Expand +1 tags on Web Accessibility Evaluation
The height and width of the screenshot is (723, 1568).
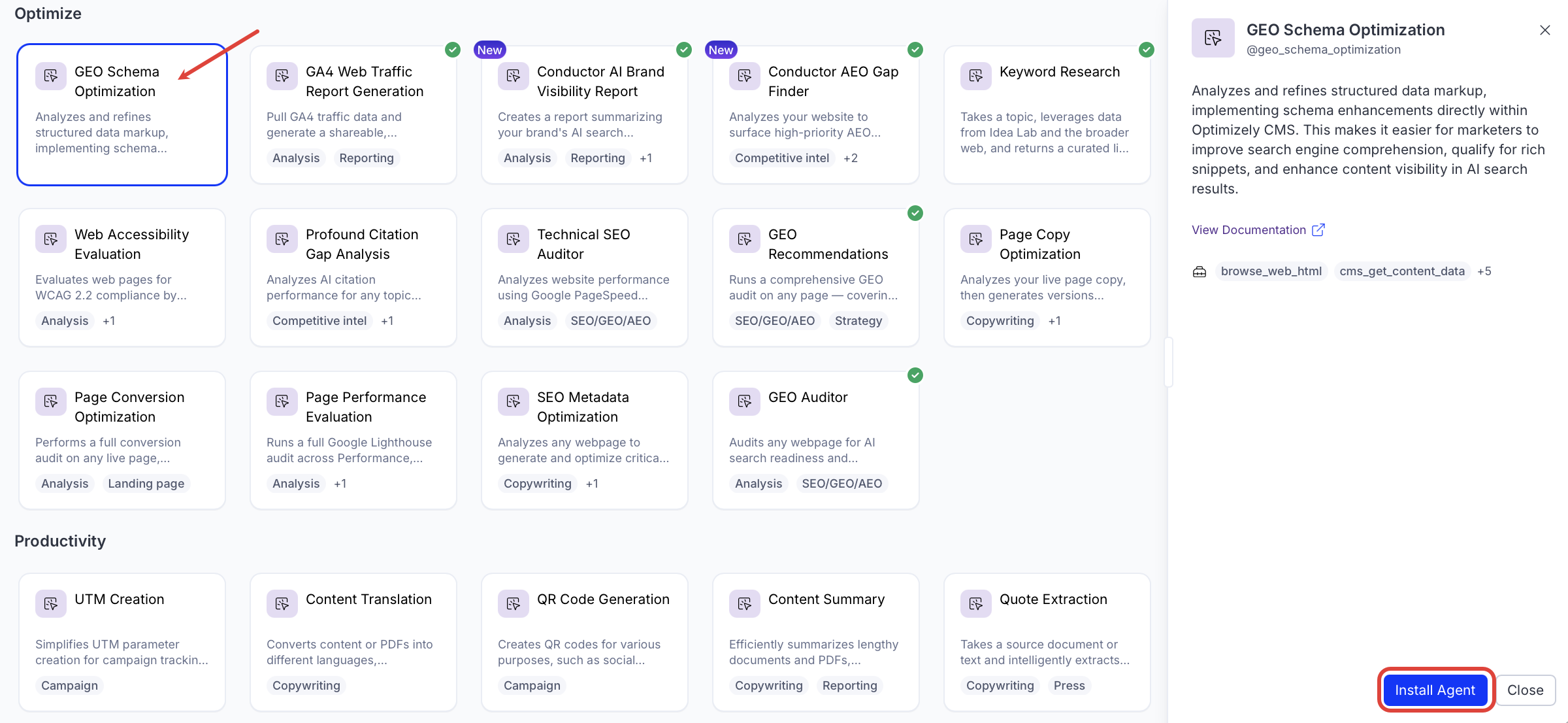click(x=108, y=321)
